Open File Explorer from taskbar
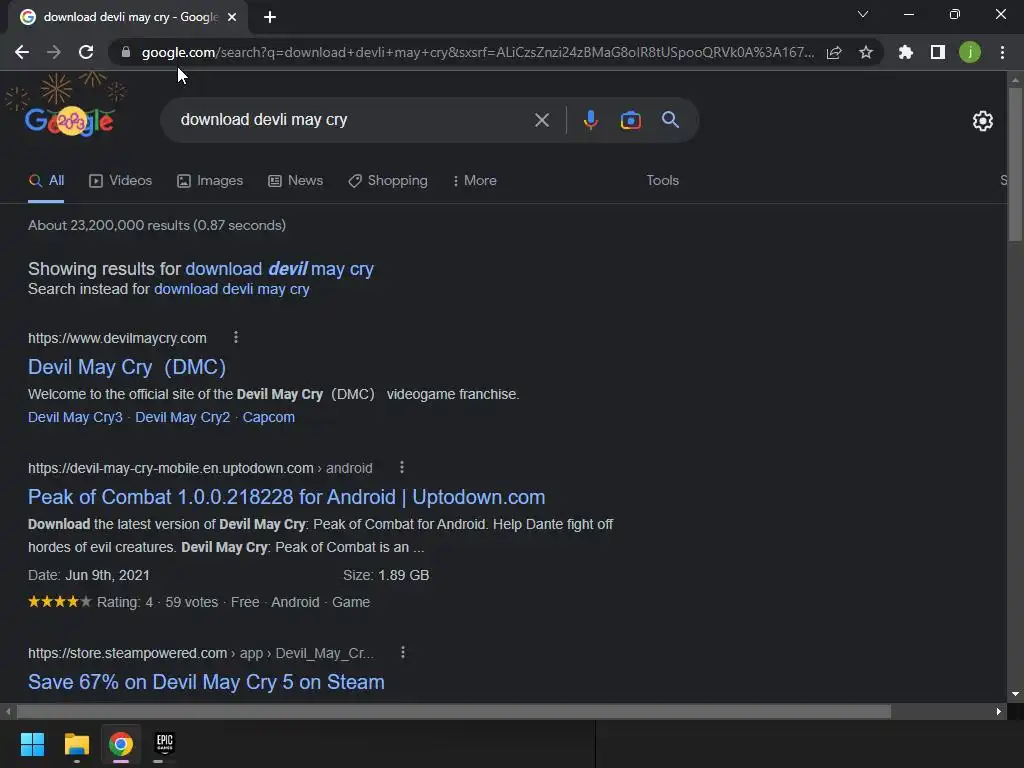This screenshot has height=768, width=1024. 76,744
